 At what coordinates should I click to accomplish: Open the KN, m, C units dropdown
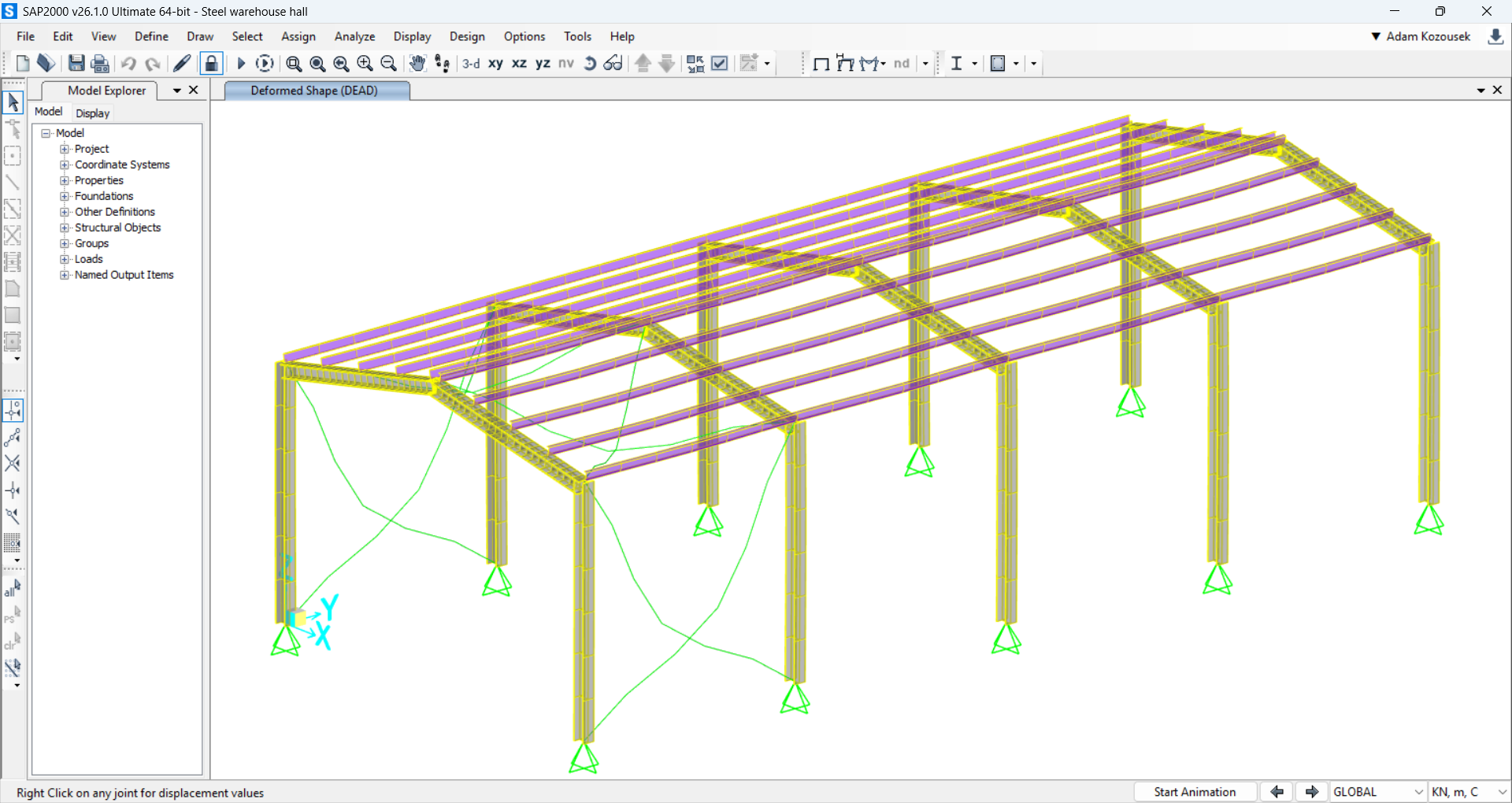click(1468, 792)
